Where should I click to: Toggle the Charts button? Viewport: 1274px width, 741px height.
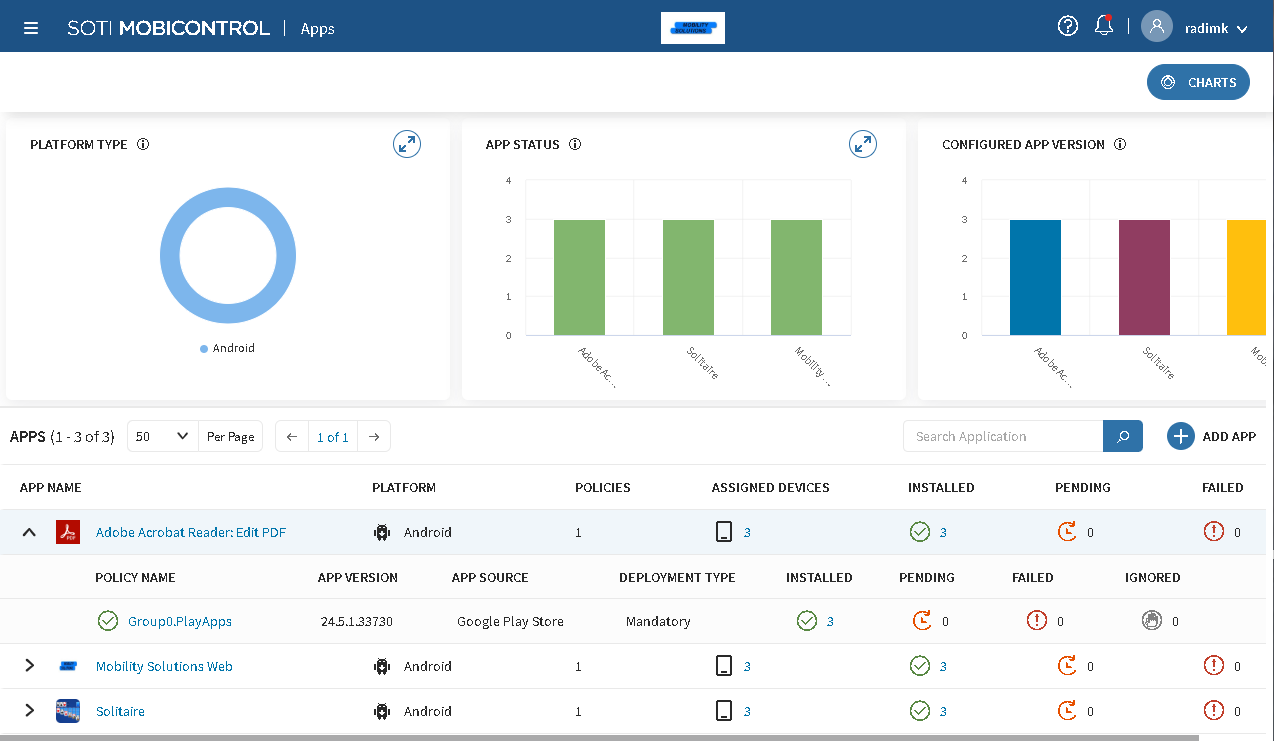click(1198, 82)
